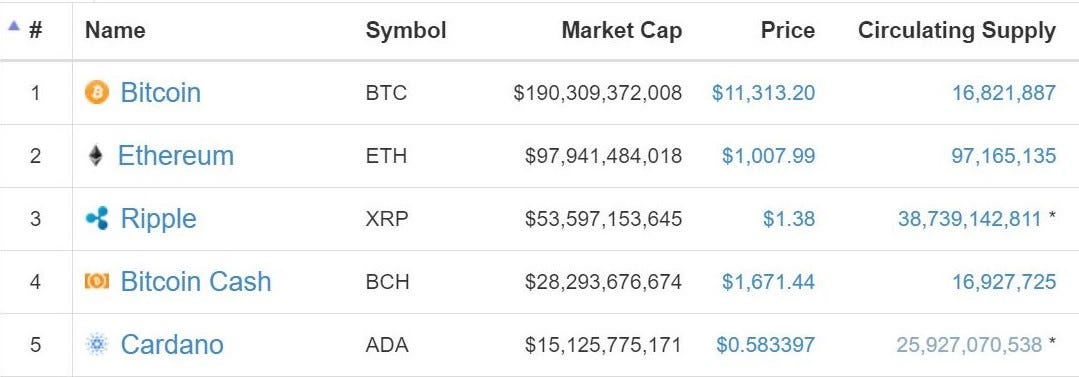
Task: Select Cardano supply value 25,927,070,538
Action: tap(969, 345)
